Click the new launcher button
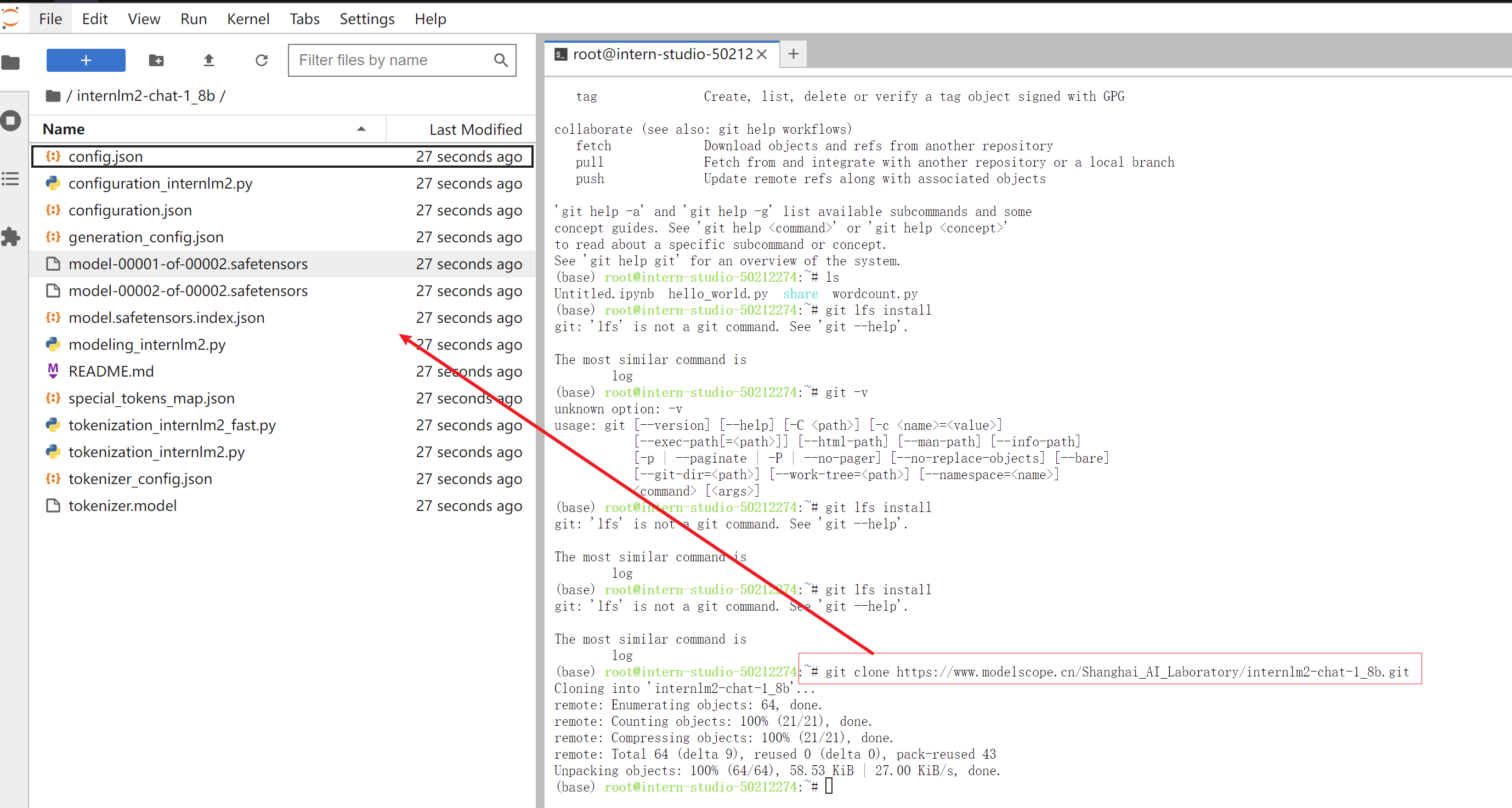Viewport: 1512px width, 808px height. pyautogui.click(x=86, y=60)
